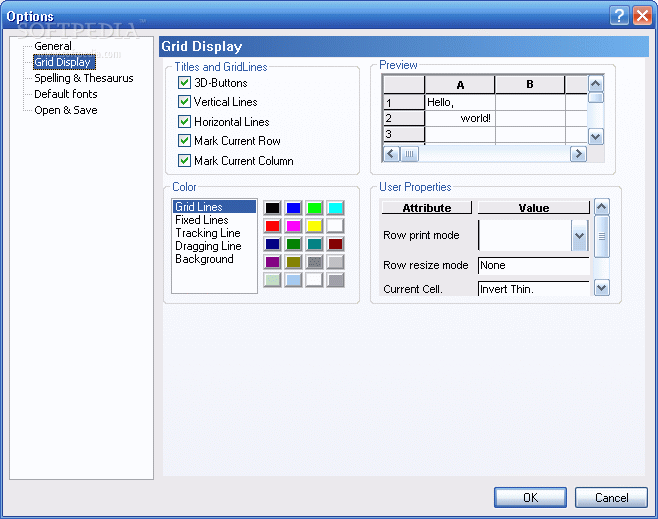Confirm settings with the OK button

(530, 498)
